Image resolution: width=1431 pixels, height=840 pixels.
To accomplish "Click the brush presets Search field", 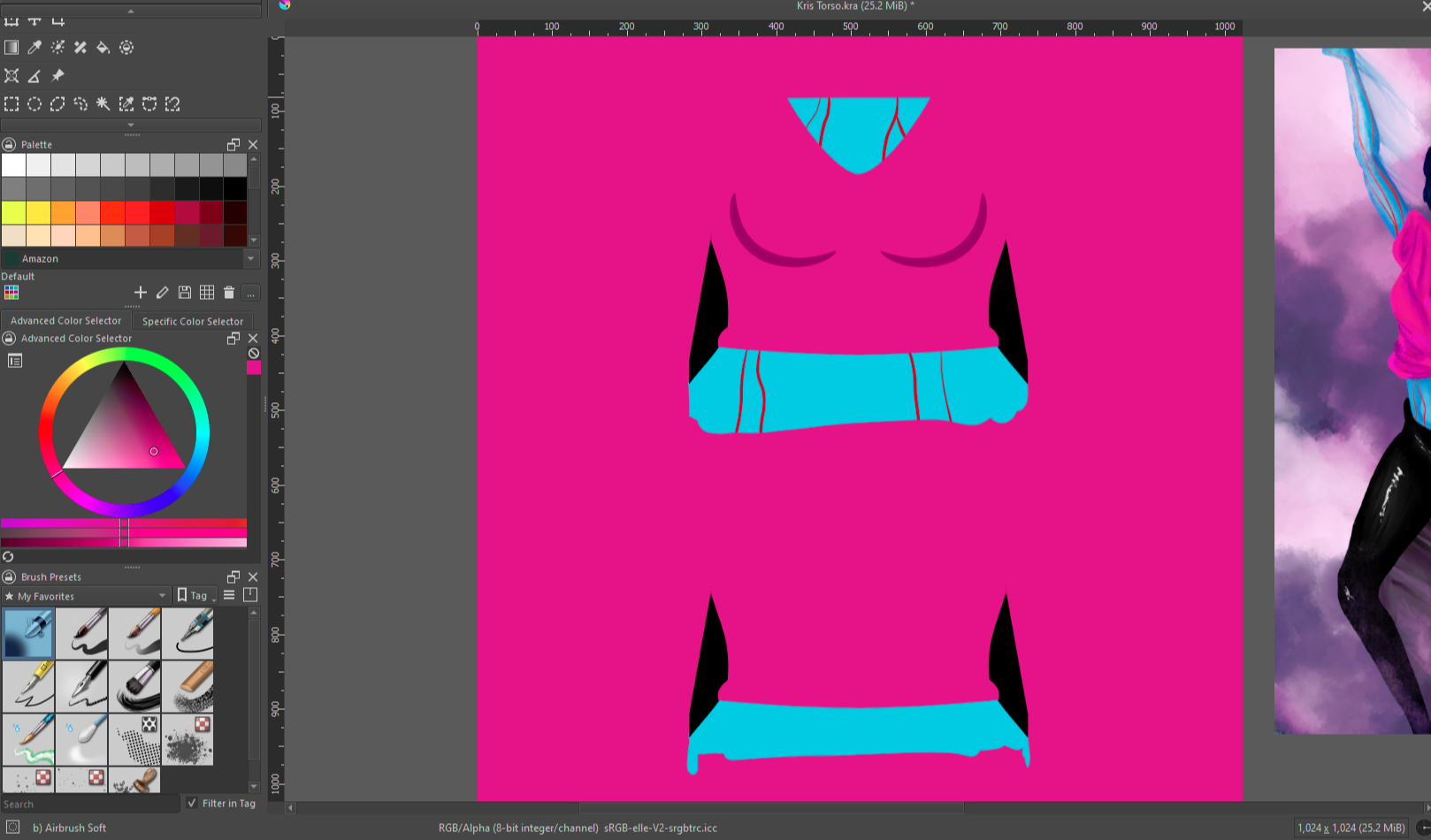I will (x=88, y=804).
